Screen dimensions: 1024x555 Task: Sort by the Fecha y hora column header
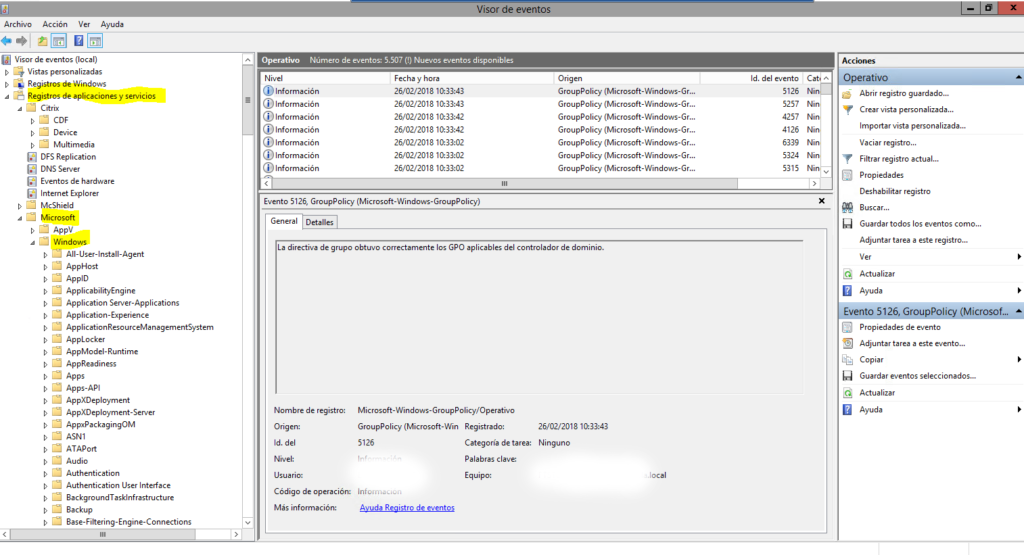pyautogui.click(x=472, y=78)
